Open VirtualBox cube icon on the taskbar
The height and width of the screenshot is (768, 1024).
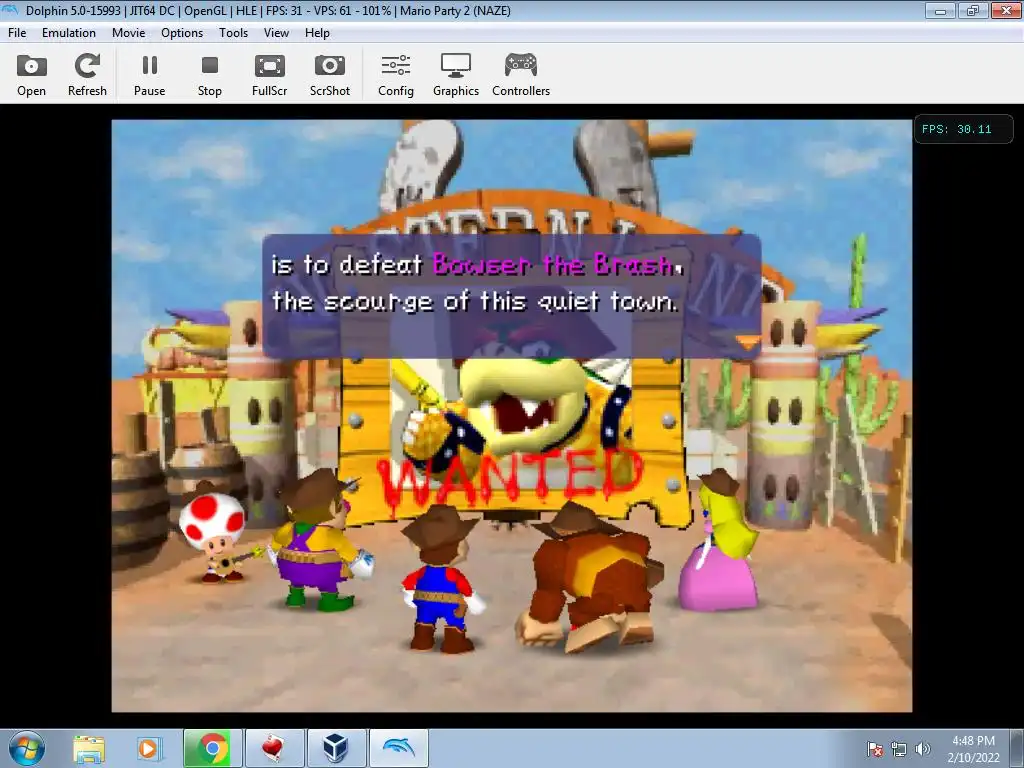[x=335, y=748]
